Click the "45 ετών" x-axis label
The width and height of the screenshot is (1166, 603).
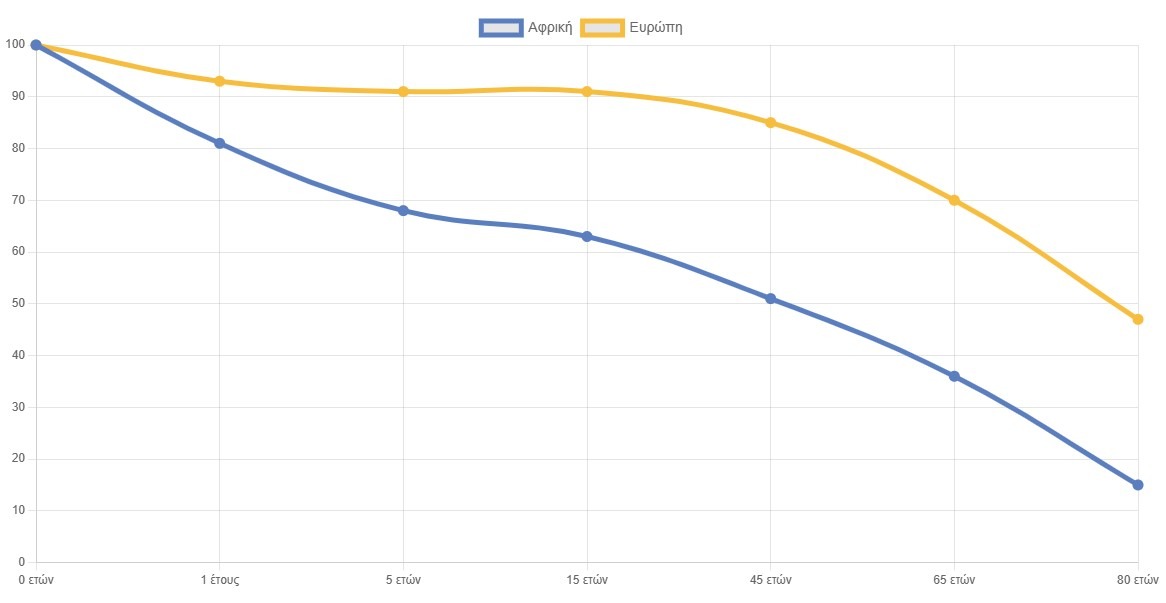pyautogui.click(x=770, y=580)
